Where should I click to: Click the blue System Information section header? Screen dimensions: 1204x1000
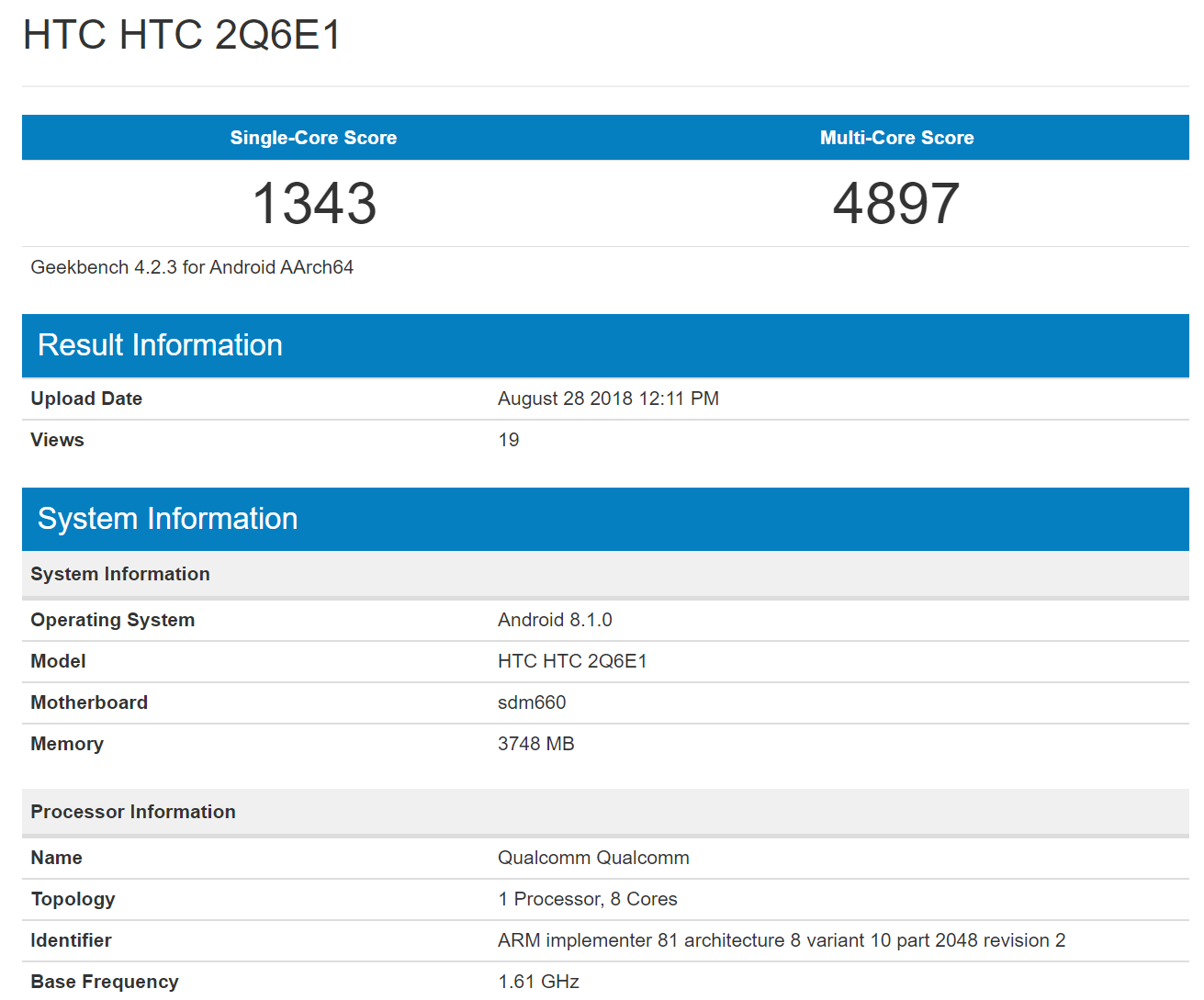167,519
